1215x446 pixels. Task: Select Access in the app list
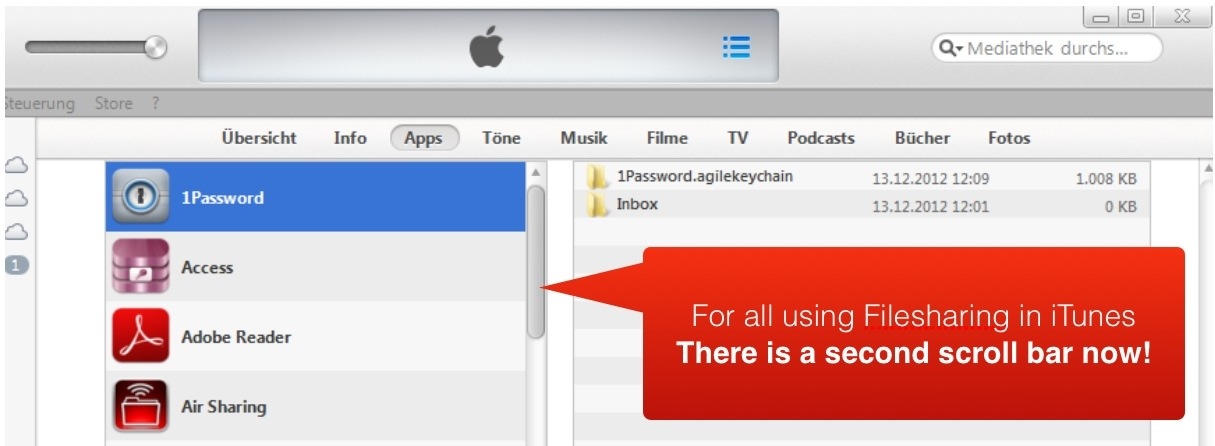(316, 267)
